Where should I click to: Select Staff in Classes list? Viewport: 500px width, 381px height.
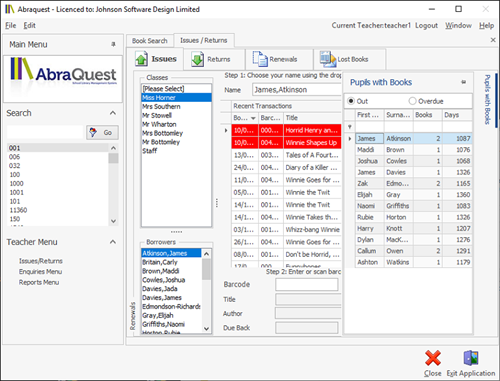click(176, 151)
